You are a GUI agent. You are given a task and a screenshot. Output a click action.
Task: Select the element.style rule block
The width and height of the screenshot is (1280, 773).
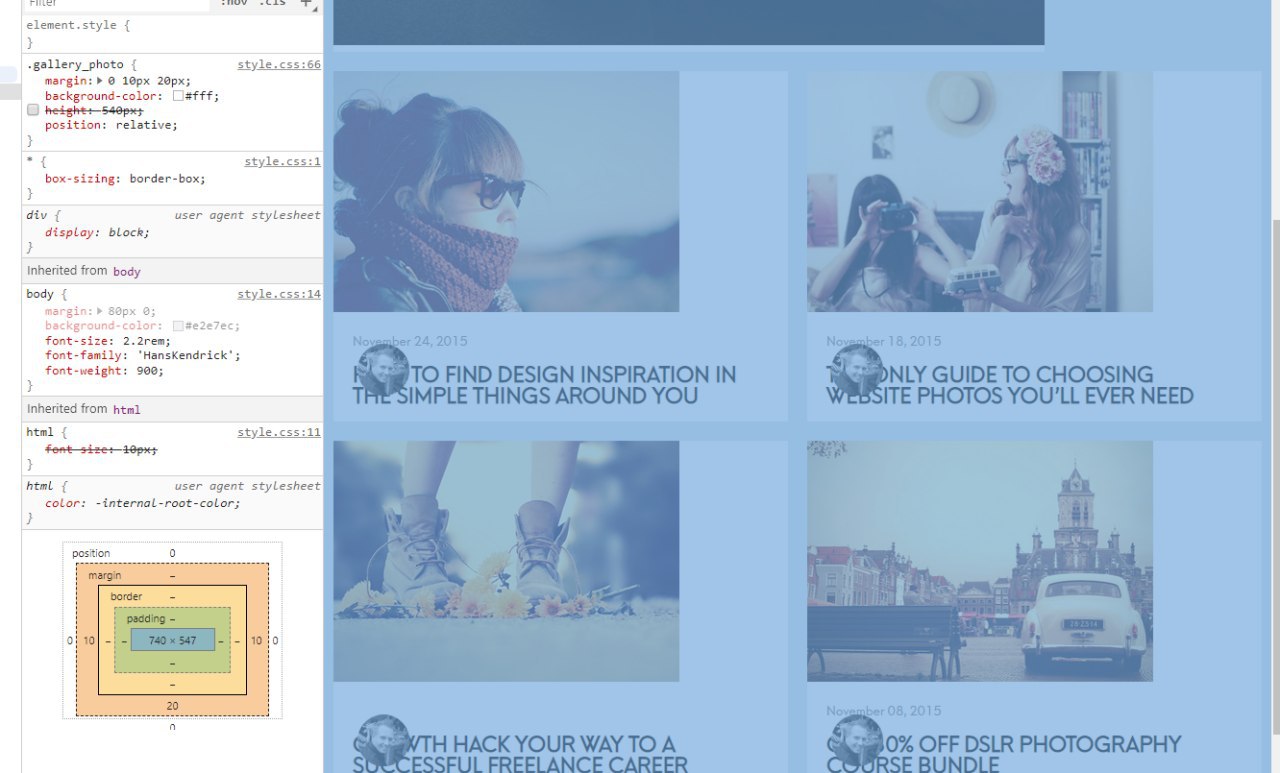172,32
